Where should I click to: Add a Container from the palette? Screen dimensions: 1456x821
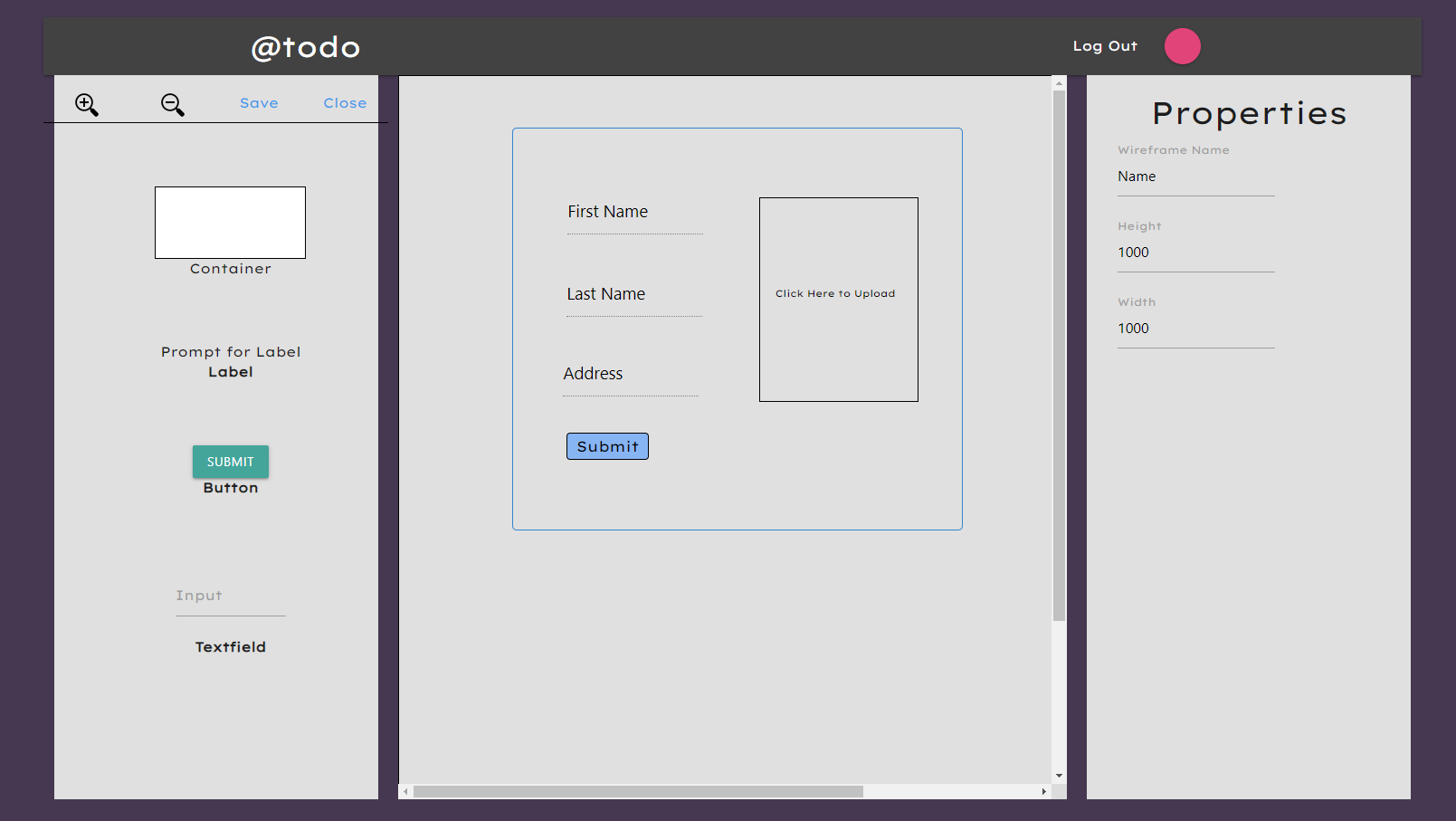[x=230, y=223]
